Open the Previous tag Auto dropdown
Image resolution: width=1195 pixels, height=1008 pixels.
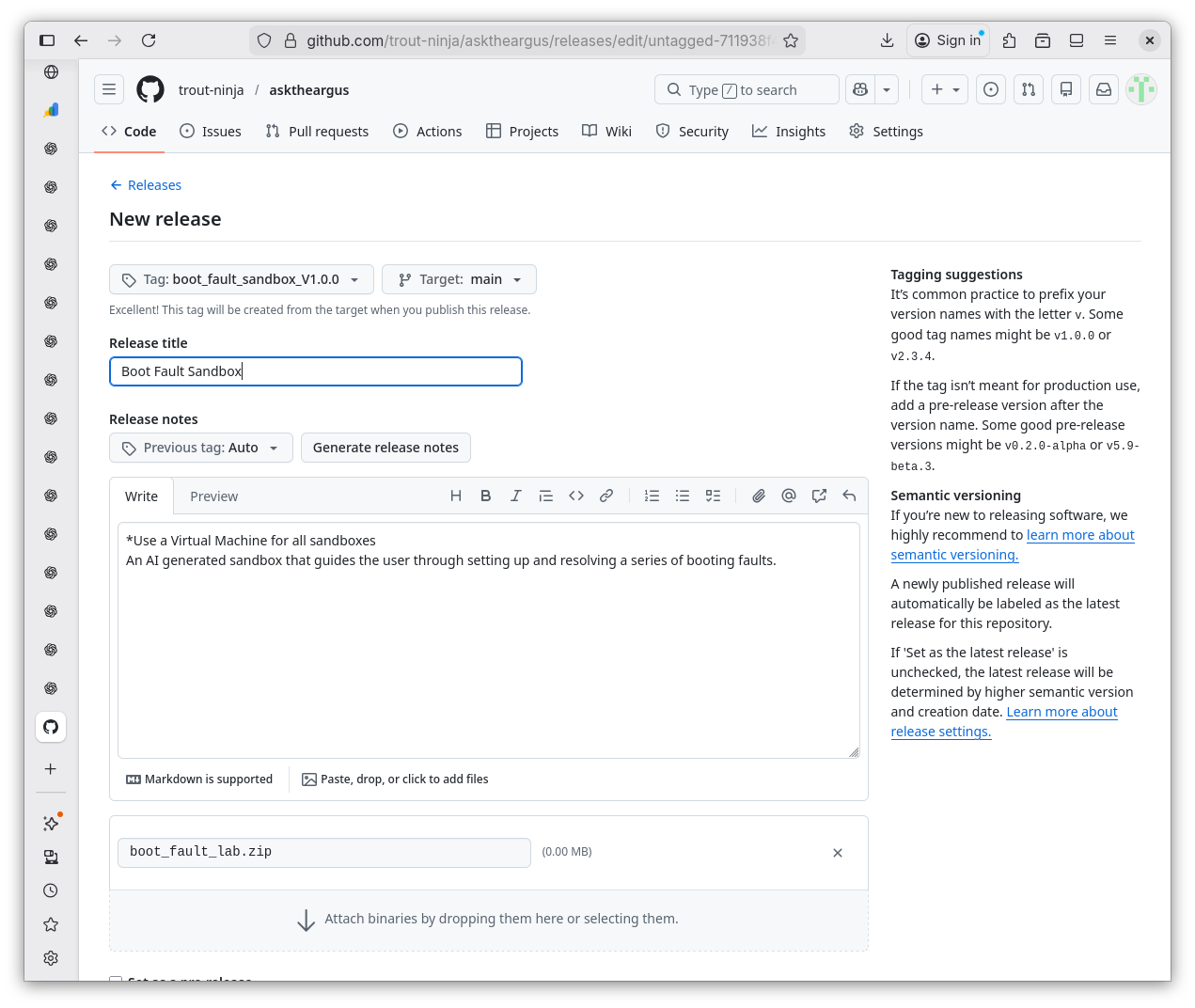coord(200,448)
